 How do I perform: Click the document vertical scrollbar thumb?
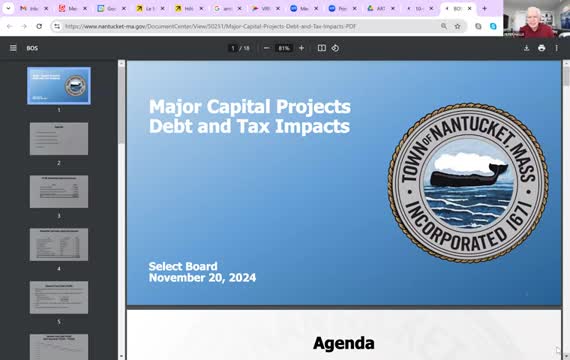(x=566, y=76)
